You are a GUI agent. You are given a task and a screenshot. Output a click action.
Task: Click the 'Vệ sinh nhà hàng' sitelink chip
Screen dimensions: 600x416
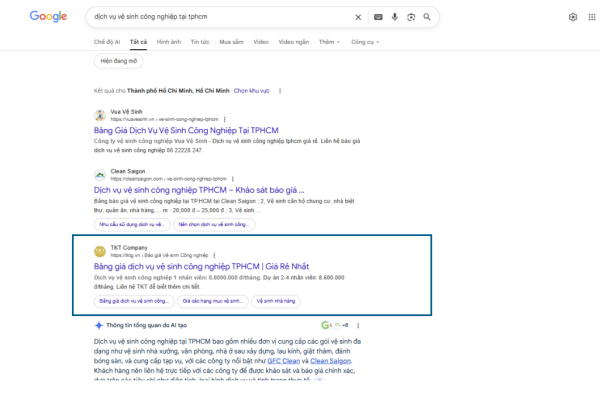click(277, 300)
